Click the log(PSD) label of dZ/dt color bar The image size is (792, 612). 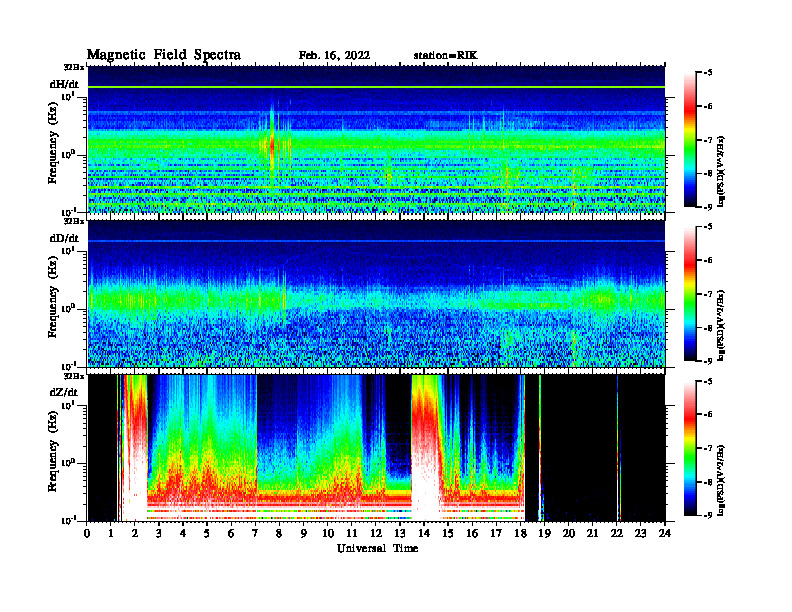(x=721, y=479)
